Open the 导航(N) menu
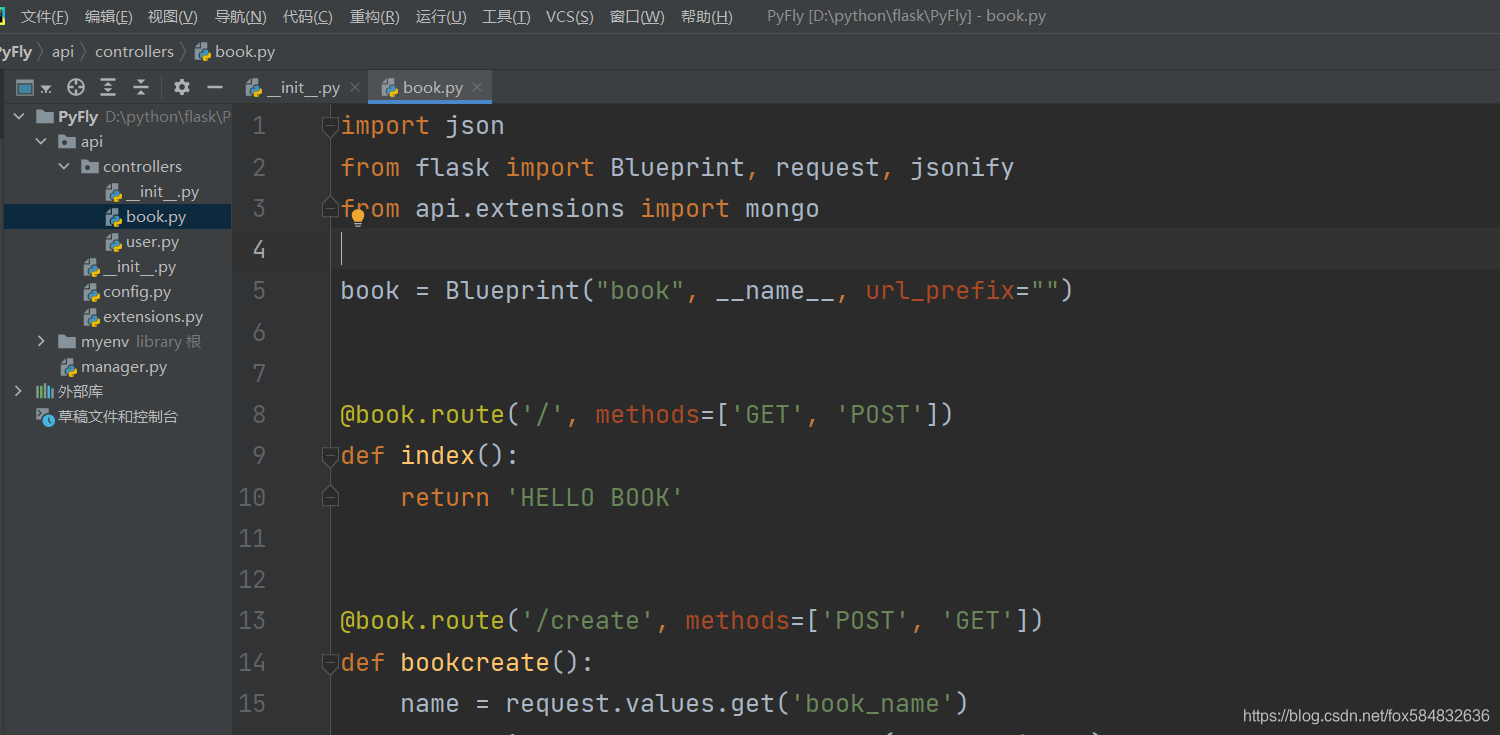 coord(240,17)
